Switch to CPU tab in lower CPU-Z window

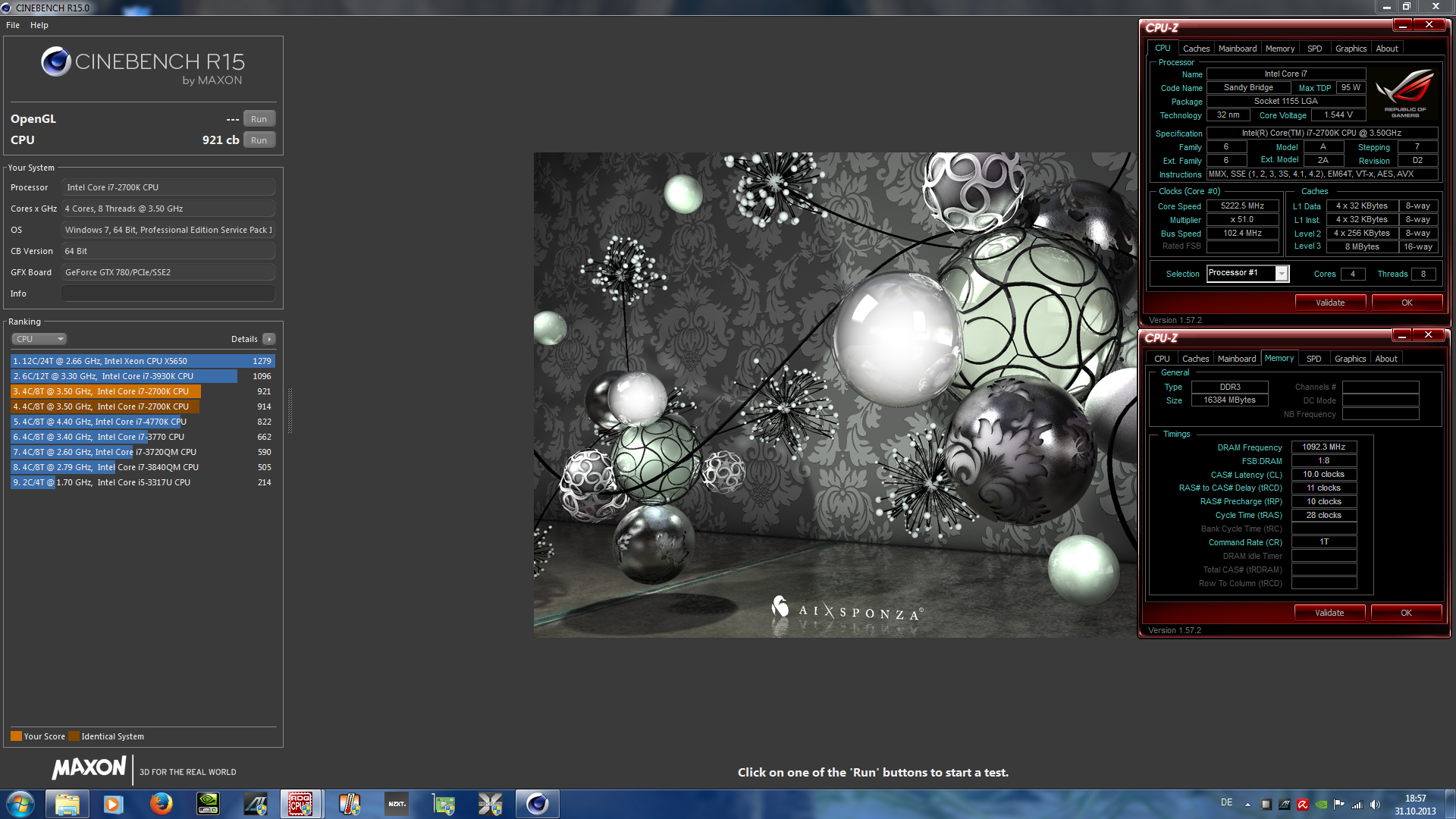(x=1162, y=359)
